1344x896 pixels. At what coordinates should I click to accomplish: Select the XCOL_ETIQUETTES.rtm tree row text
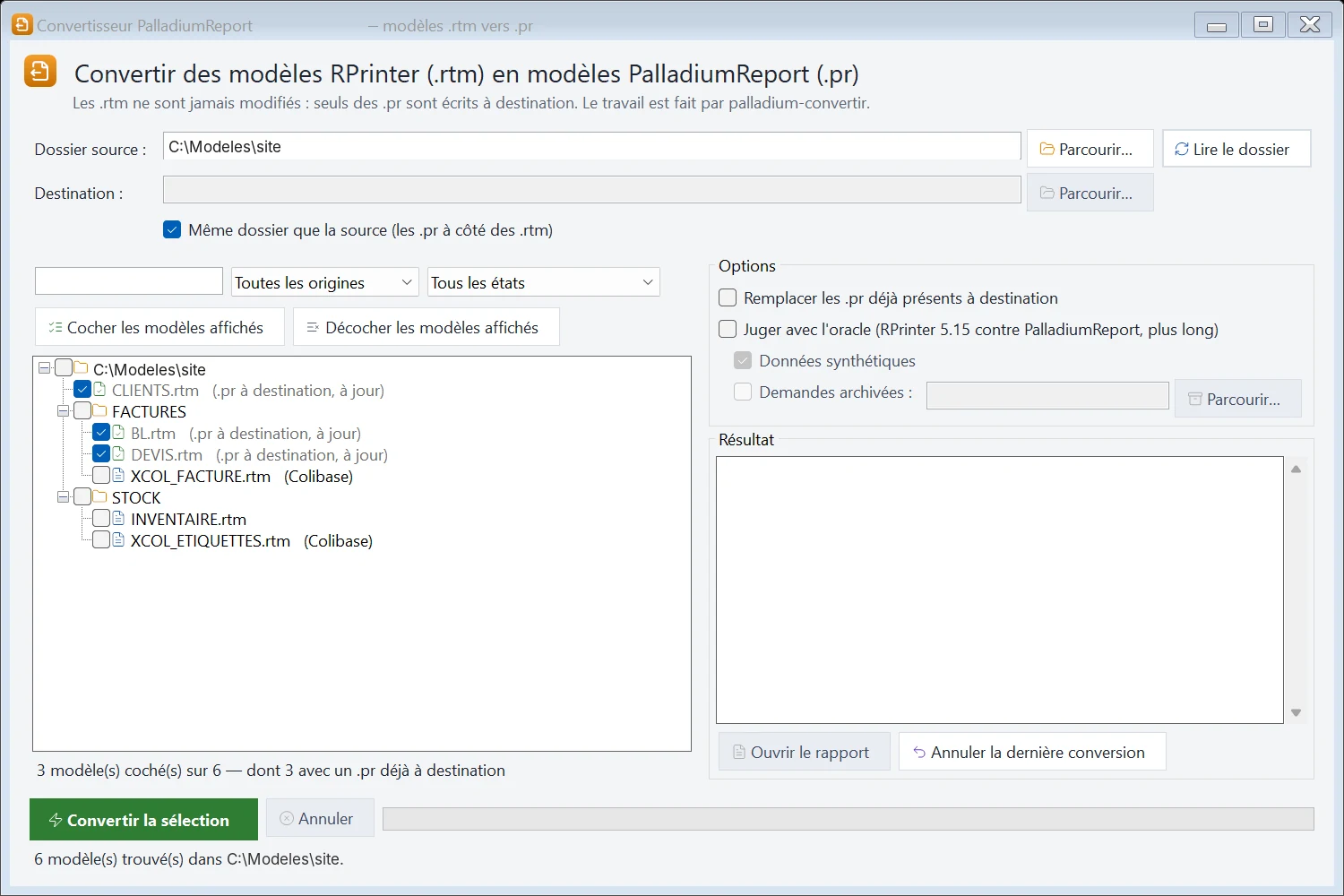point(252,540)
